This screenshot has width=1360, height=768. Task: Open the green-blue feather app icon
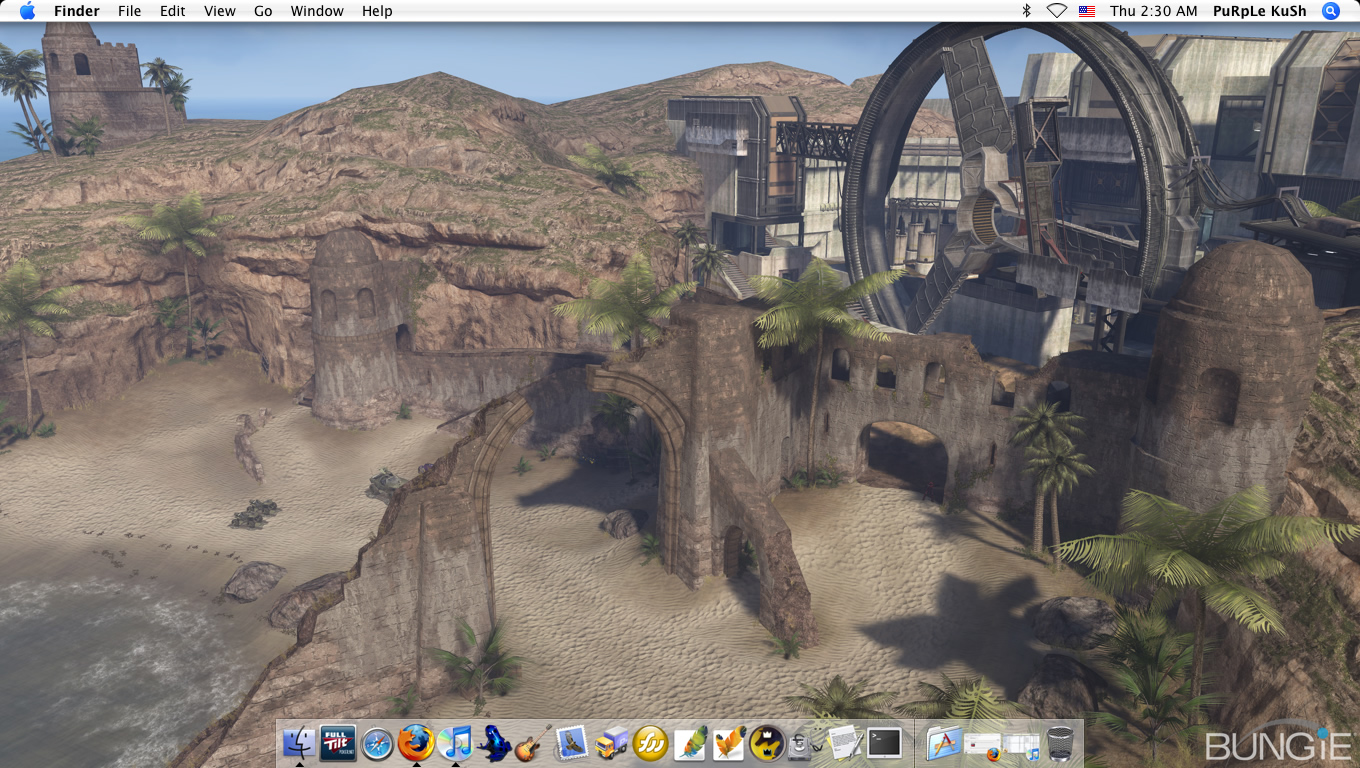point(689,743)
